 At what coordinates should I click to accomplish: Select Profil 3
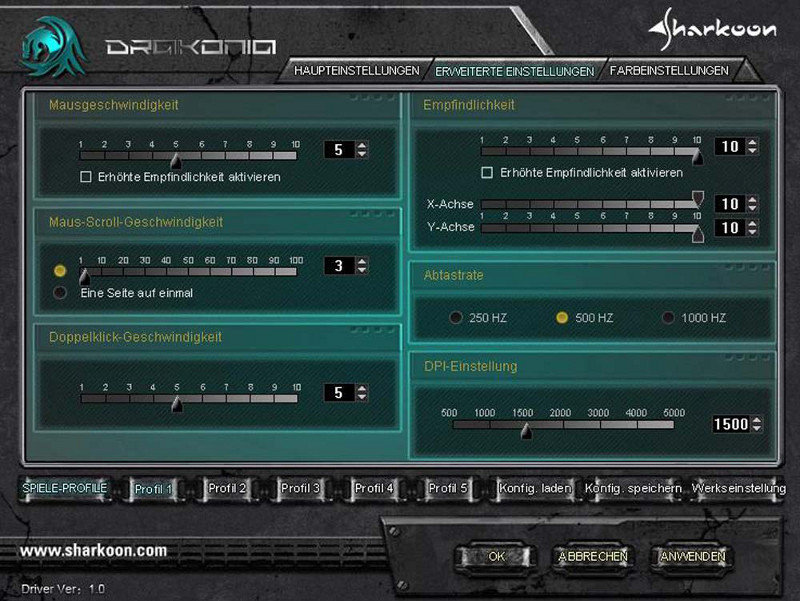pos(300,488)
